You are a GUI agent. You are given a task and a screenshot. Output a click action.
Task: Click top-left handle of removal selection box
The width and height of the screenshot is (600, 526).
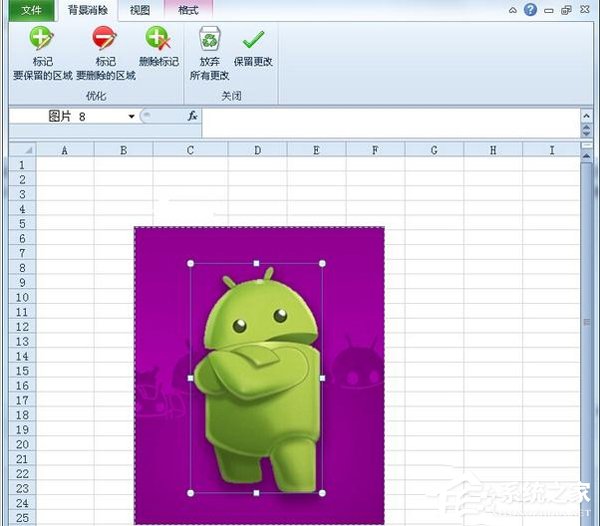pyautogui.click(x=191, y=263)
